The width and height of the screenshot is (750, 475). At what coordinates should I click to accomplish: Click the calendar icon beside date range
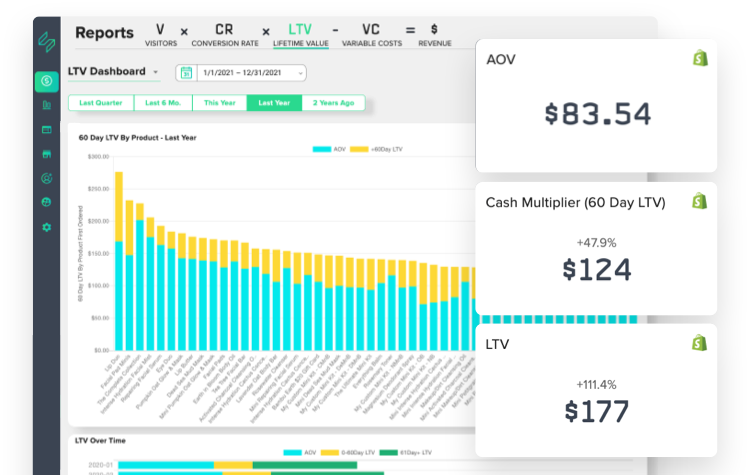pyautogui.click(x=186, y=73)
